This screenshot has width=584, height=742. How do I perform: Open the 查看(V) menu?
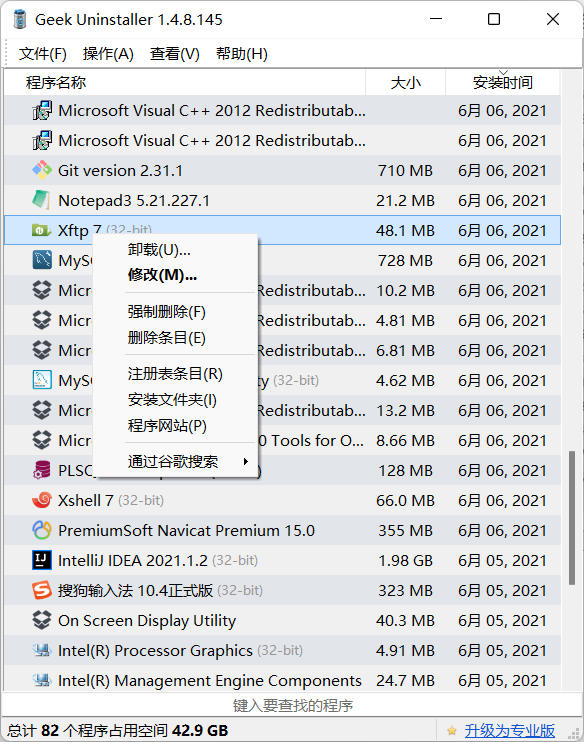pyautogui.click(x=175, y=53)
